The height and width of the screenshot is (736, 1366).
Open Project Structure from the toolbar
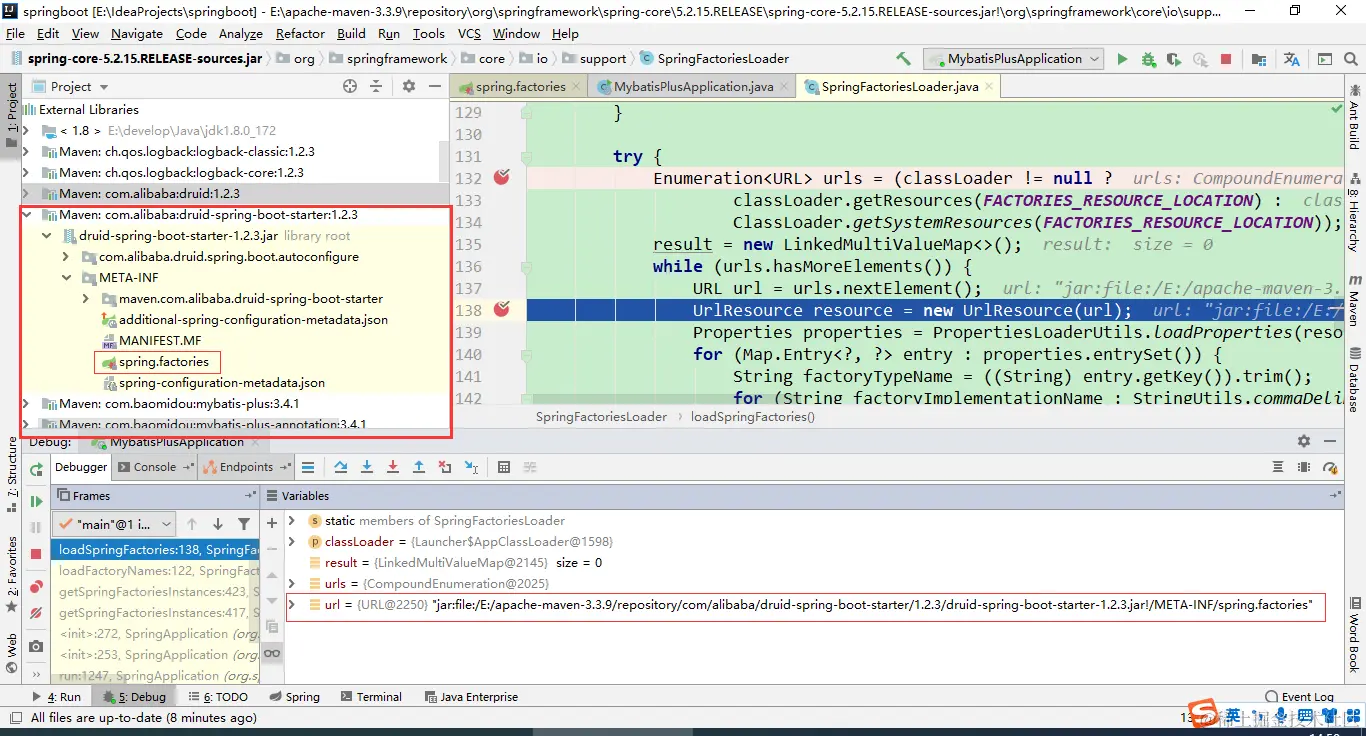coord(1258,59)
